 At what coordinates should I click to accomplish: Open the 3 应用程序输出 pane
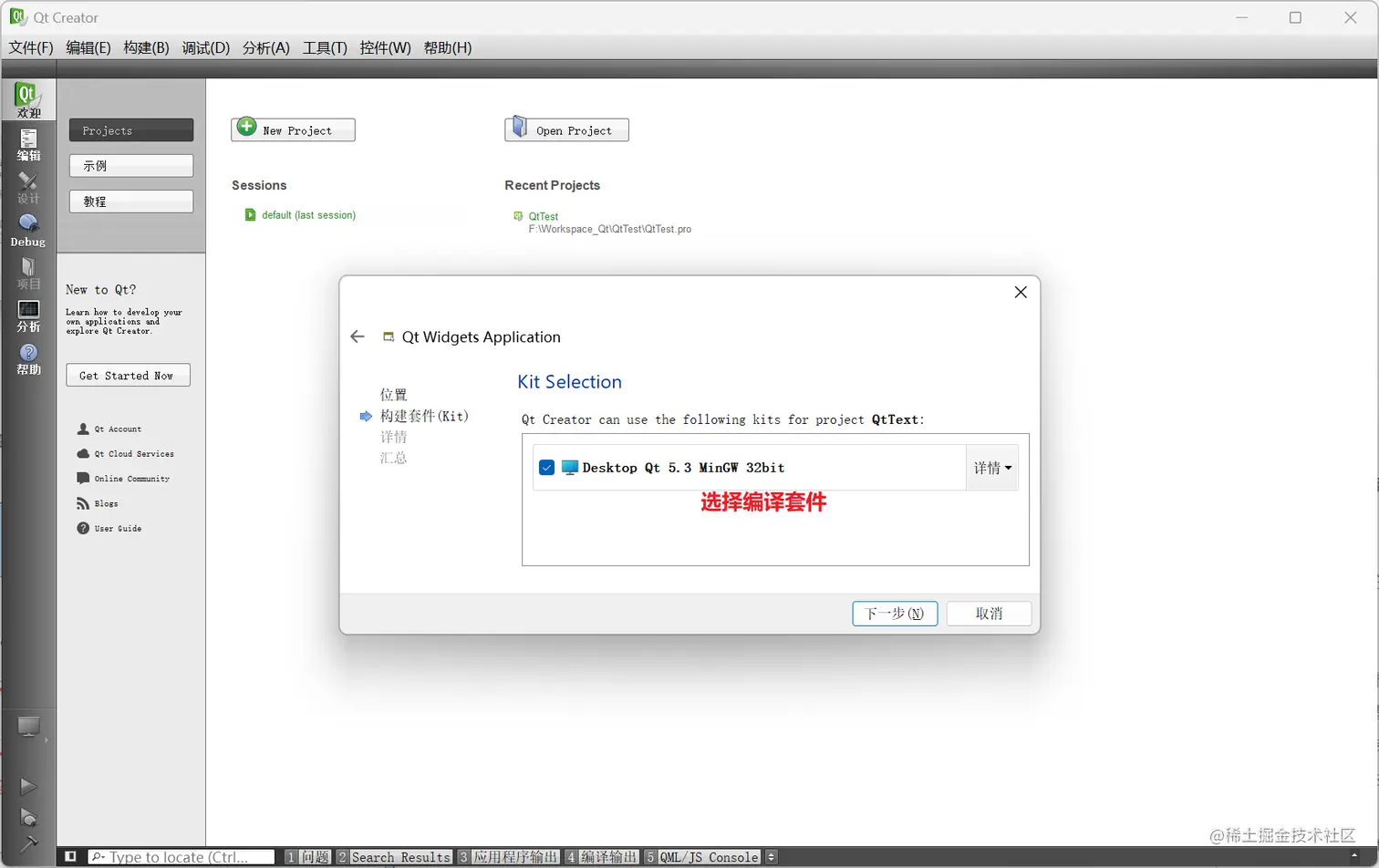click(508, 857)
